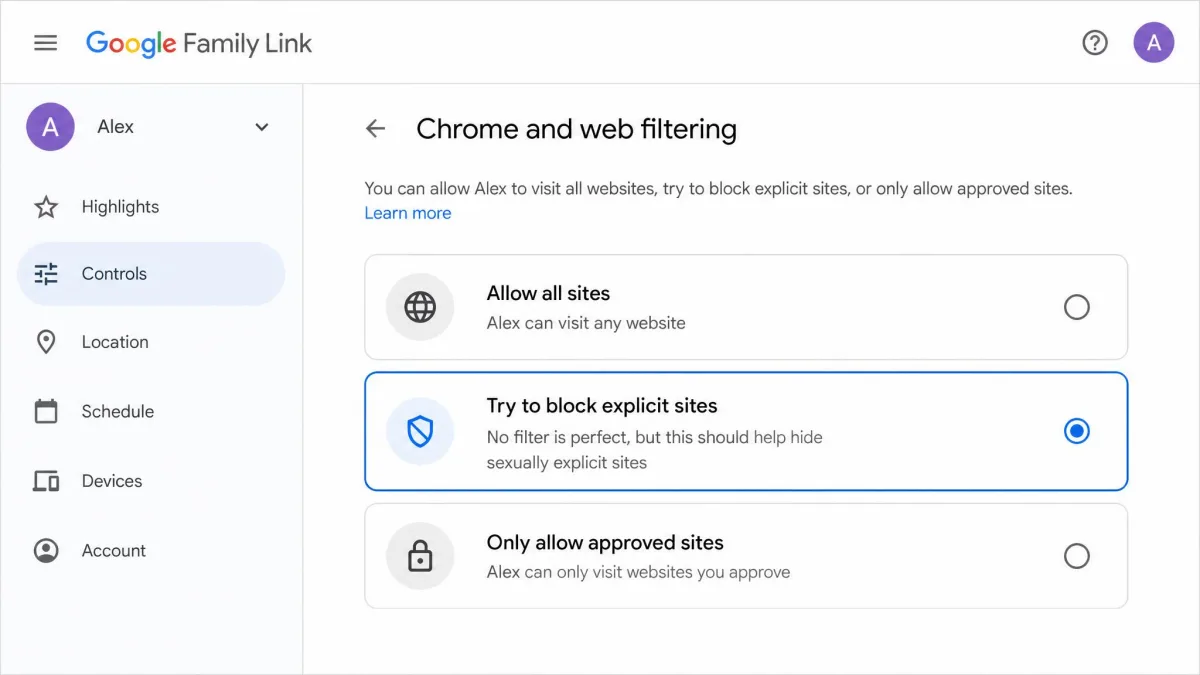Click the padlock icon for approved sites

coord(420,556)
